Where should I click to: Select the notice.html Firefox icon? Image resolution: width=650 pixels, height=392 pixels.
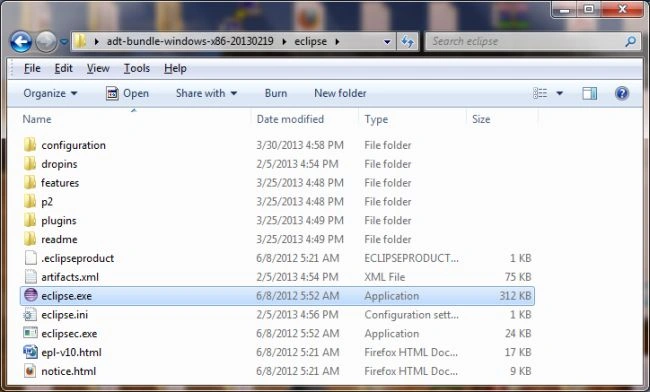30,370
